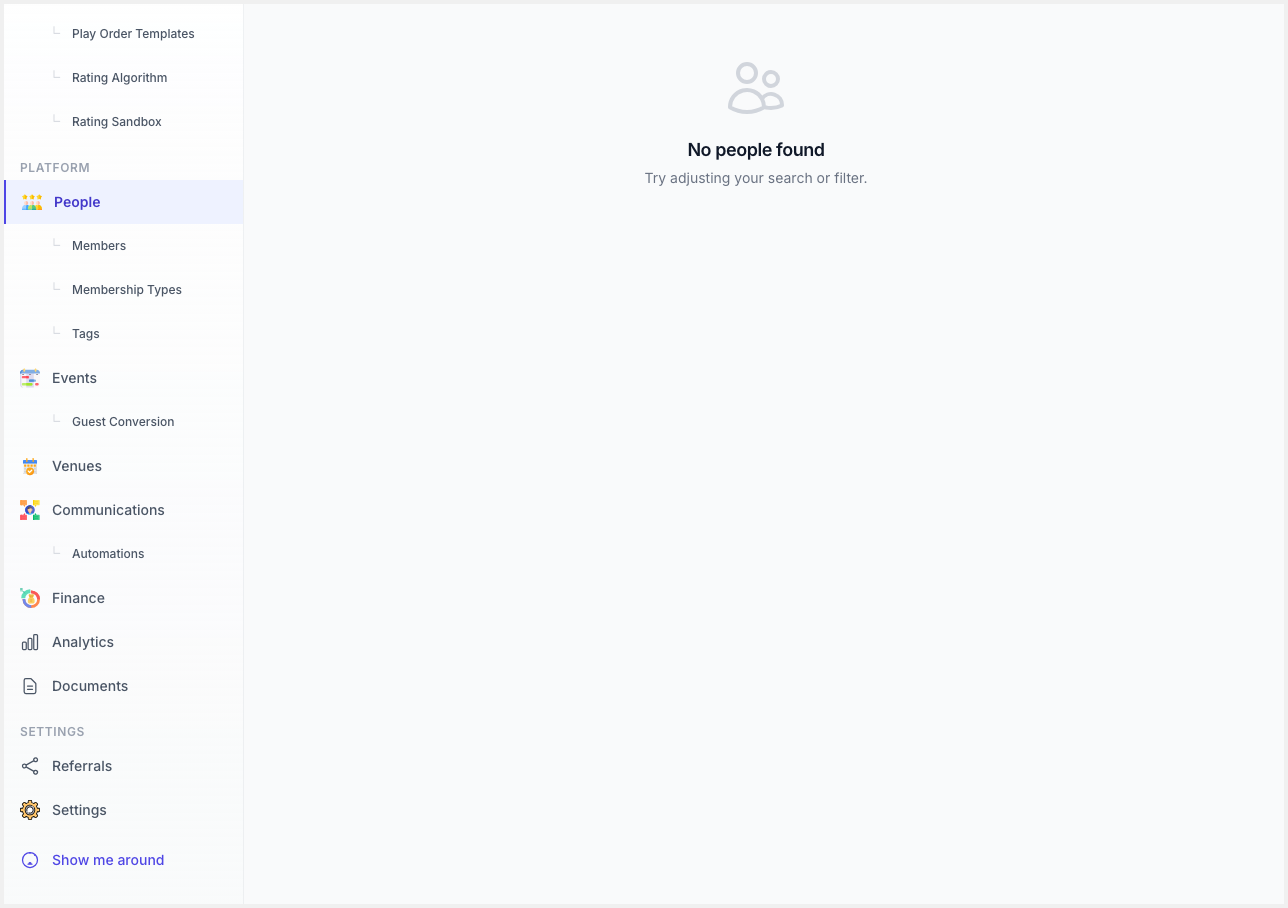This screenshot has height=908, width=1288.
Task: Click the Documents file icon
Action: click(x=30, y=686)
